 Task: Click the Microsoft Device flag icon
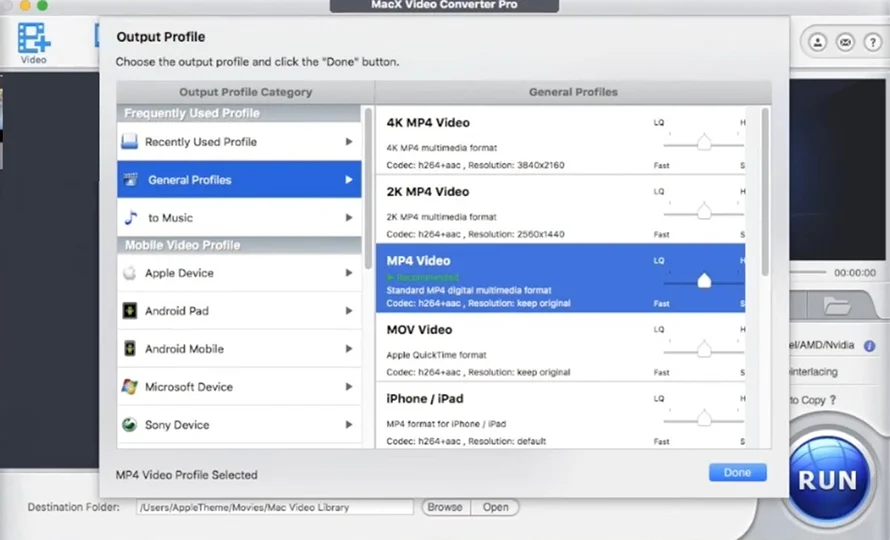[129, 387]
